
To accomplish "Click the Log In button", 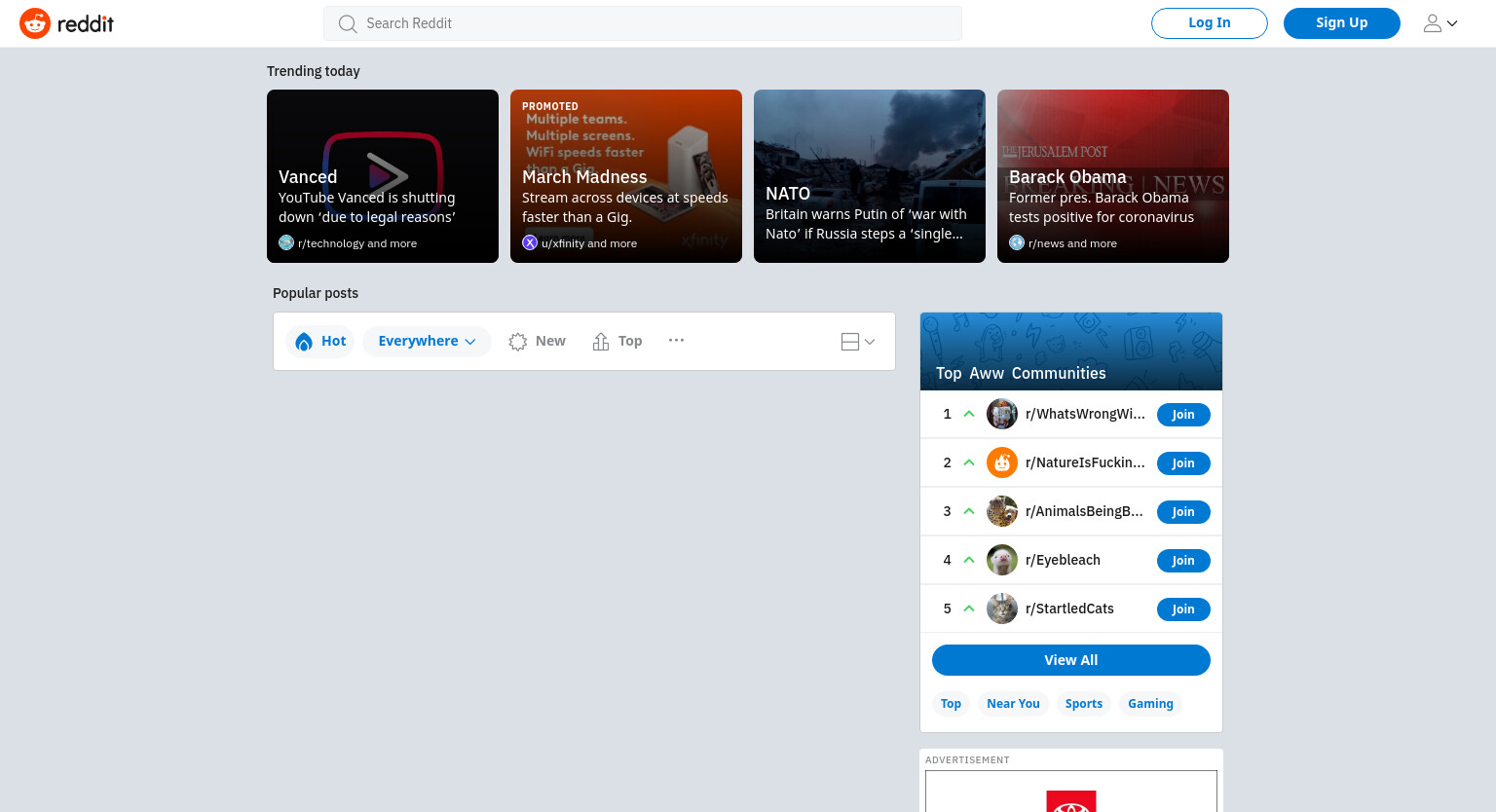I will click(x=1210, y=23).
